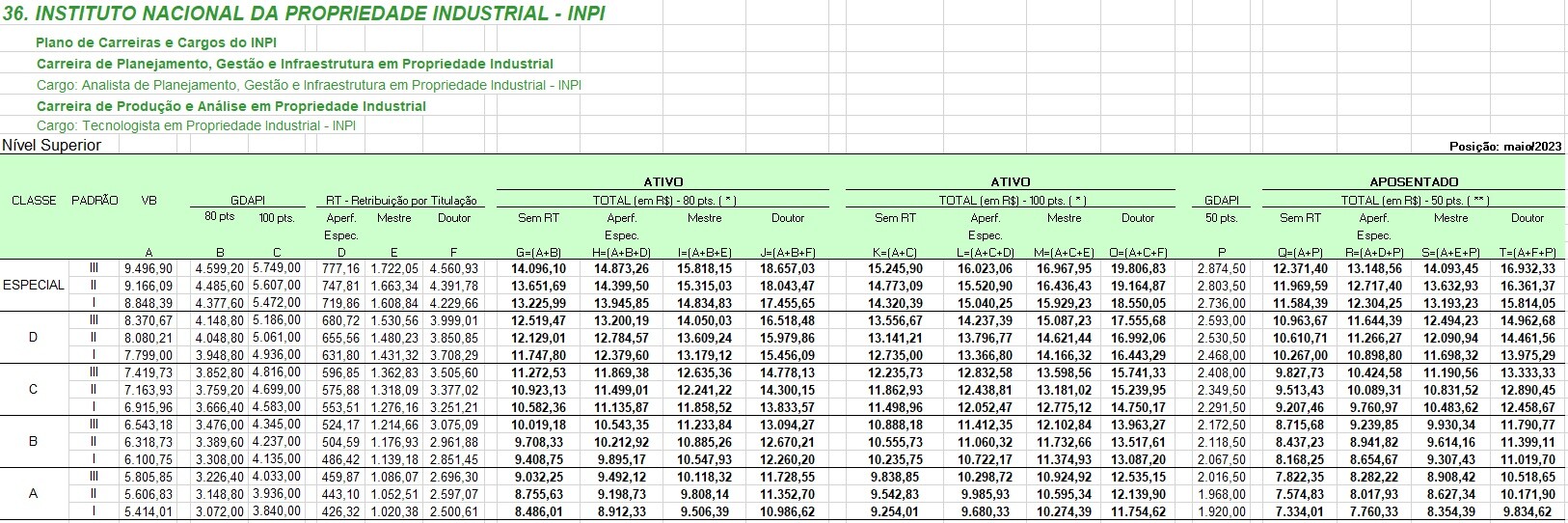Click the total cell '14.096,10'
The image size is (1568, 523).
[538, 268]
